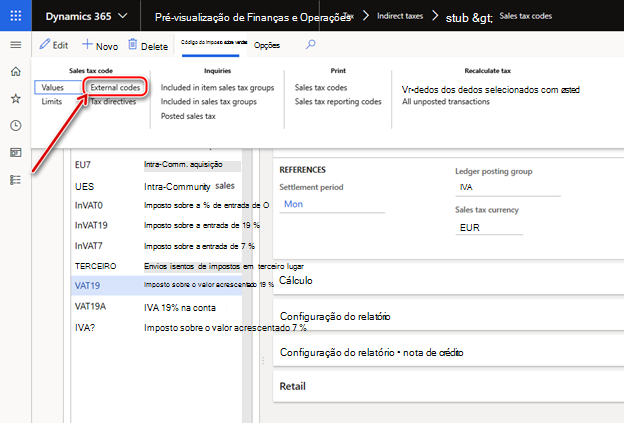Select the InVAT7 tax code row
This screenshot has height=423, width=624.
click(157, 246)
